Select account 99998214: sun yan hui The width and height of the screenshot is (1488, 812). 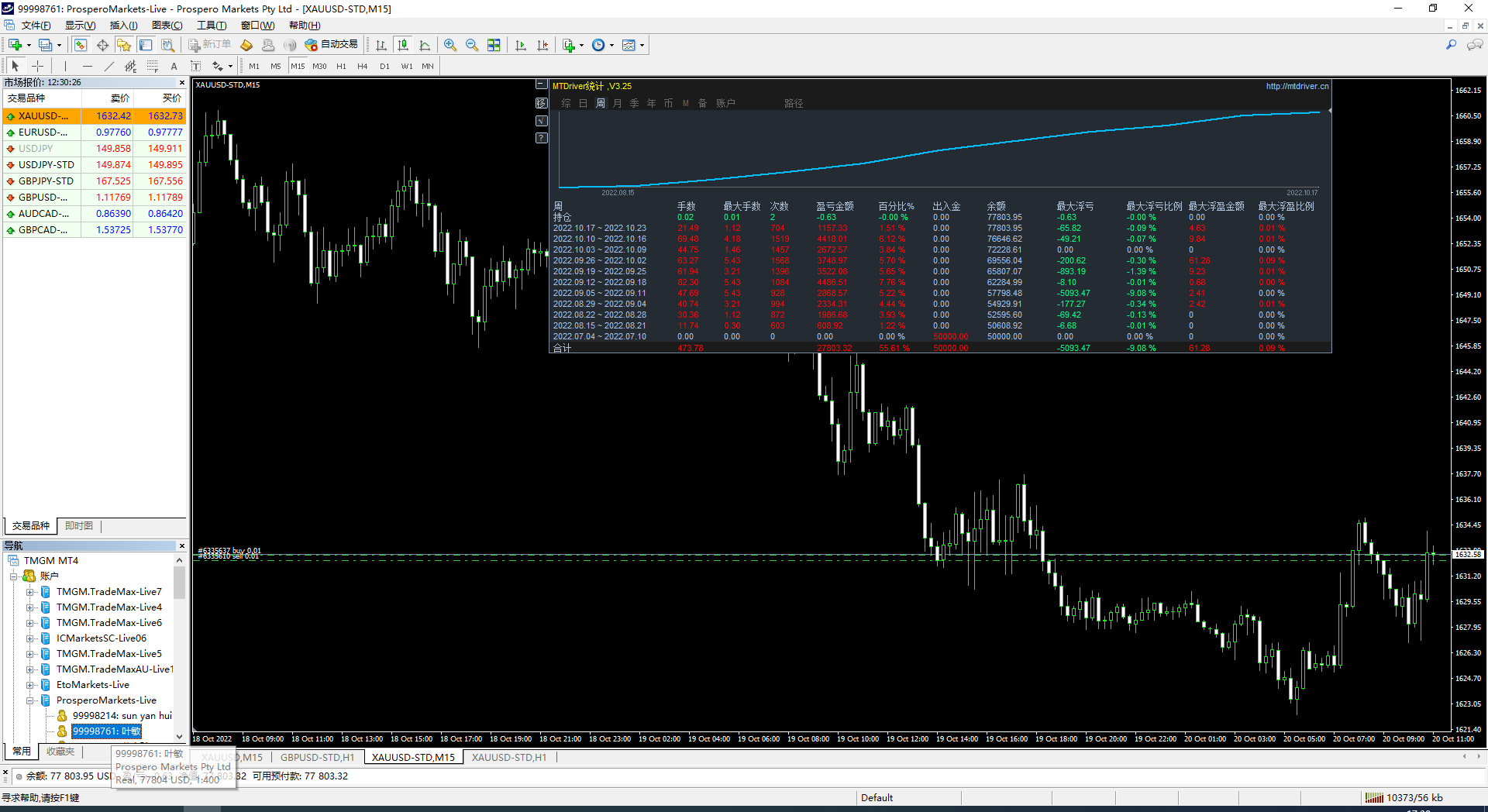click(122, 716)
